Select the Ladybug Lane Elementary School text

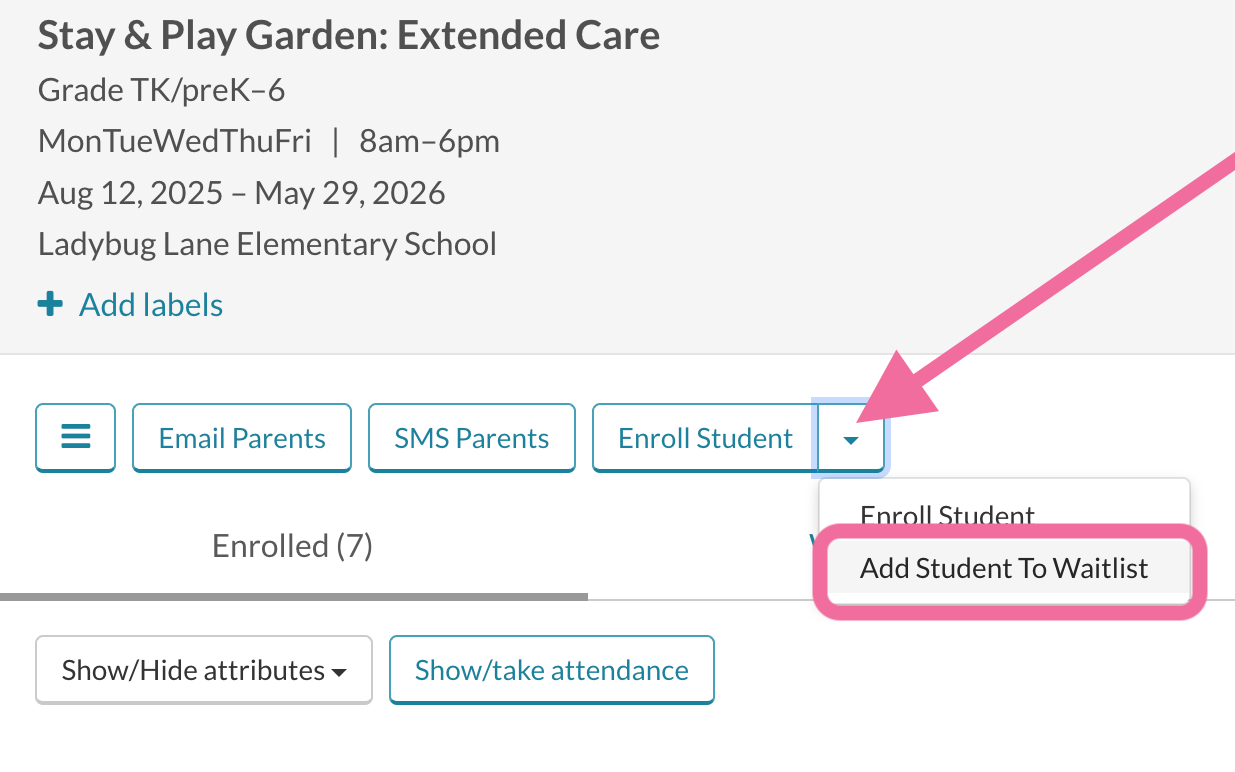(x=267, y=244)
